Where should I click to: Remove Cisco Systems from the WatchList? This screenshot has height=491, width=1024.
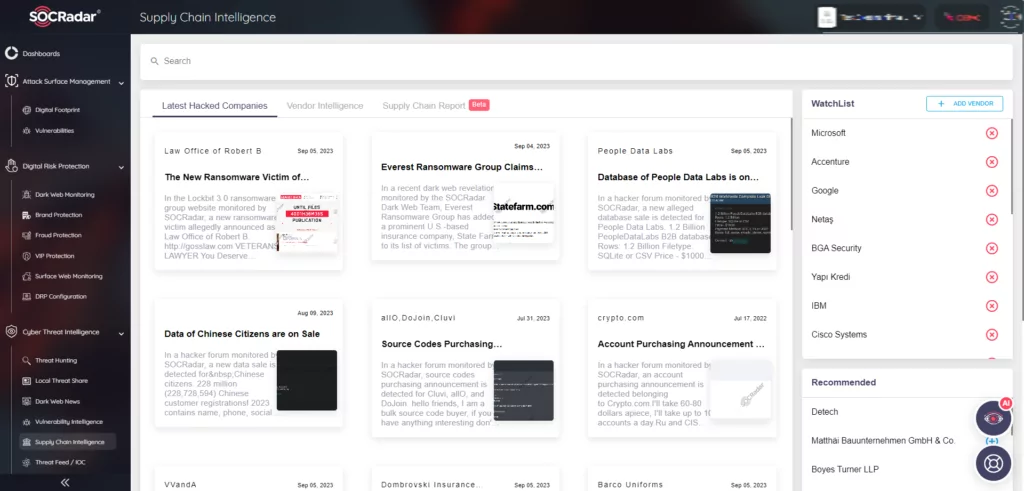(x=991, y=334)
